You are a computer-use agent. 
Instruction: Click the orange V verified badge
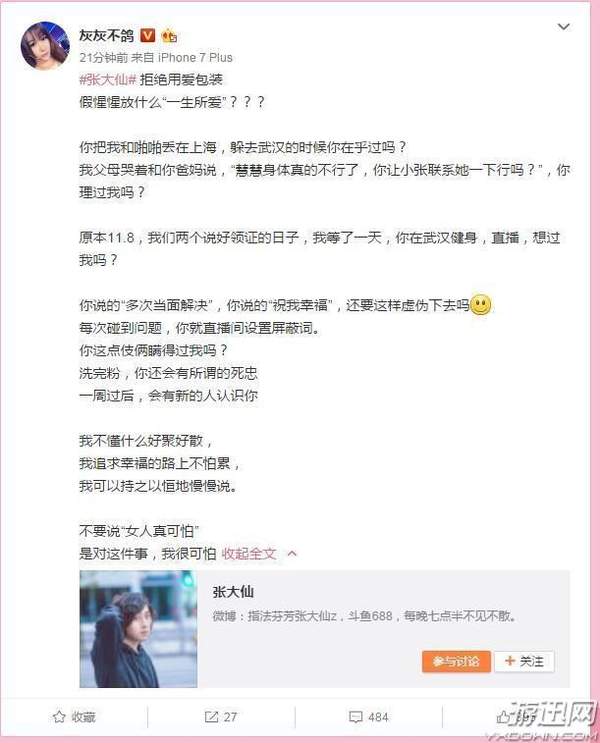pos(147,35)
